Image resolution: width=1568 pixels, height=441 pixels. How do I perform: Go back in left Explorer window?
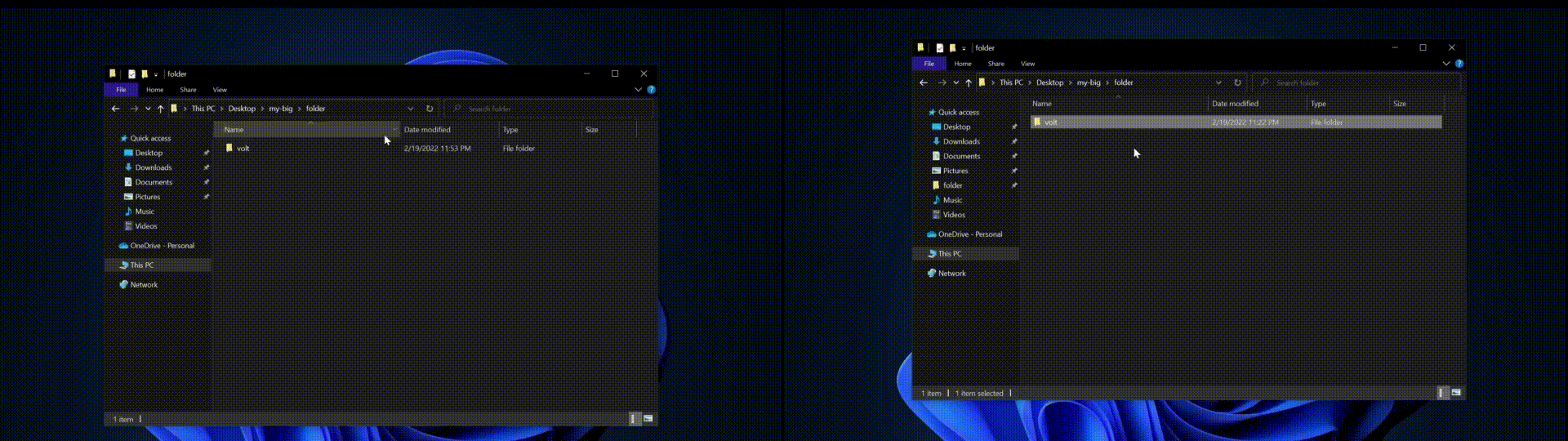[115, 109]
